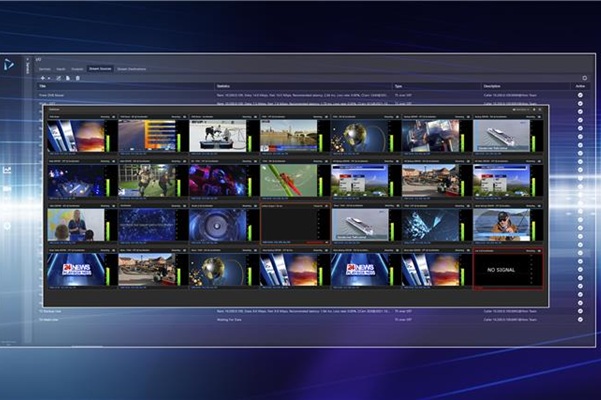Open the blue concert stage feed thumbnail
This screenshot has height=400, width=601.
point(76,180)
